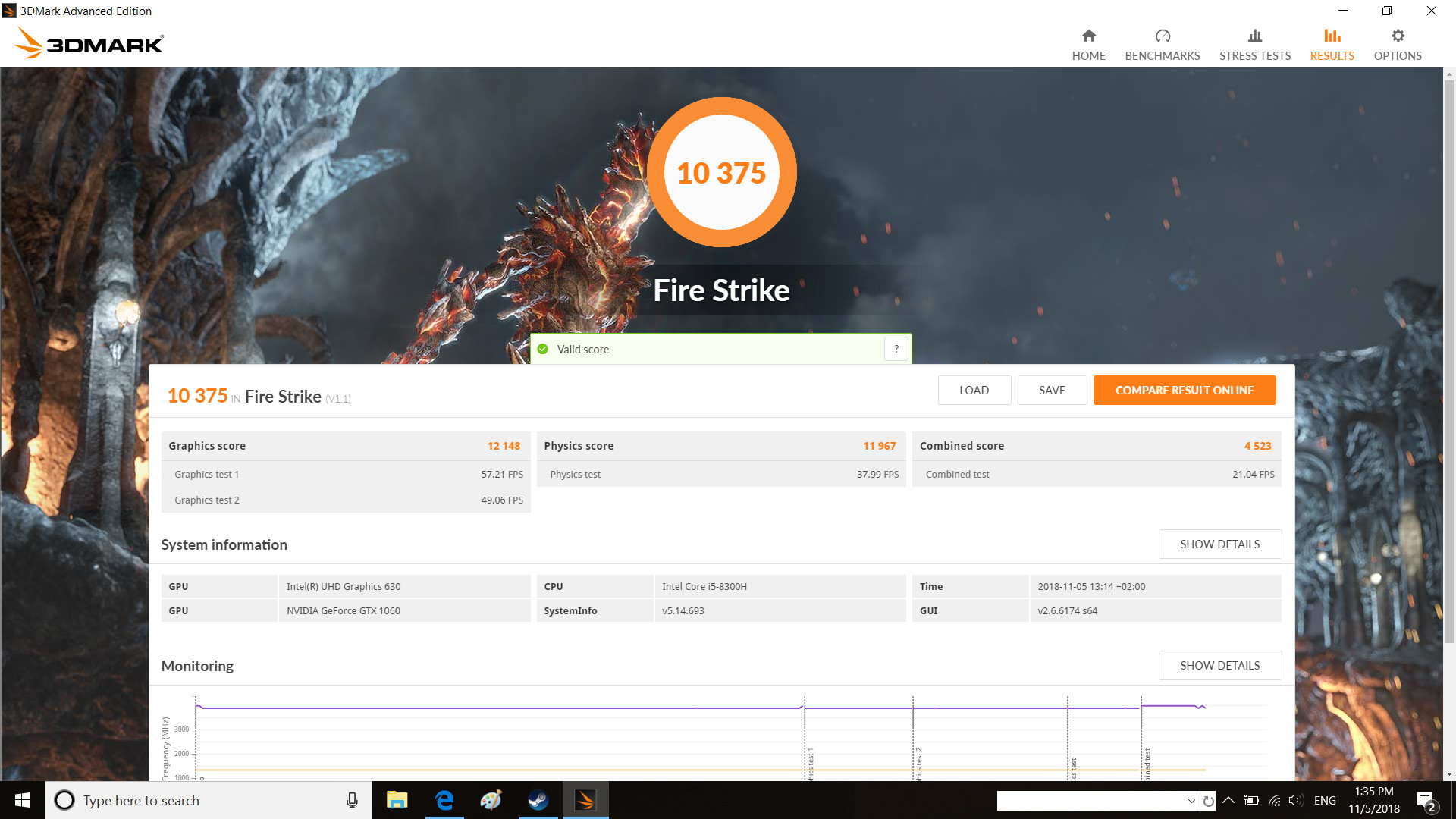Screen dimensions: 1456x819
Task: Click the LOAD button
Action: (x=974, y=391)
